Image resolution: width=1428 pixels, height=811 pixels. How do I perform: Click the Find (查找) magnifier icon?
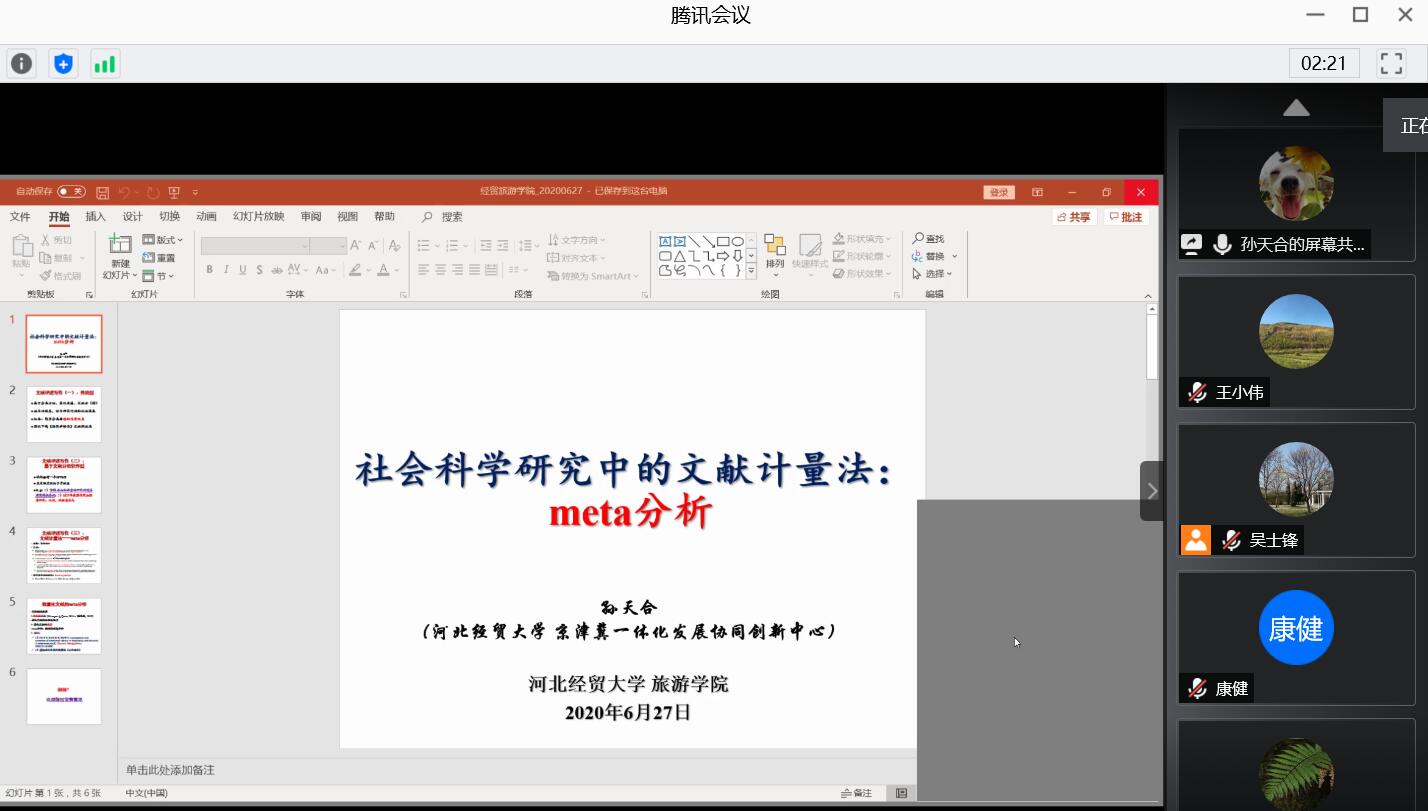pyautogui.click(x=918, y=239)
